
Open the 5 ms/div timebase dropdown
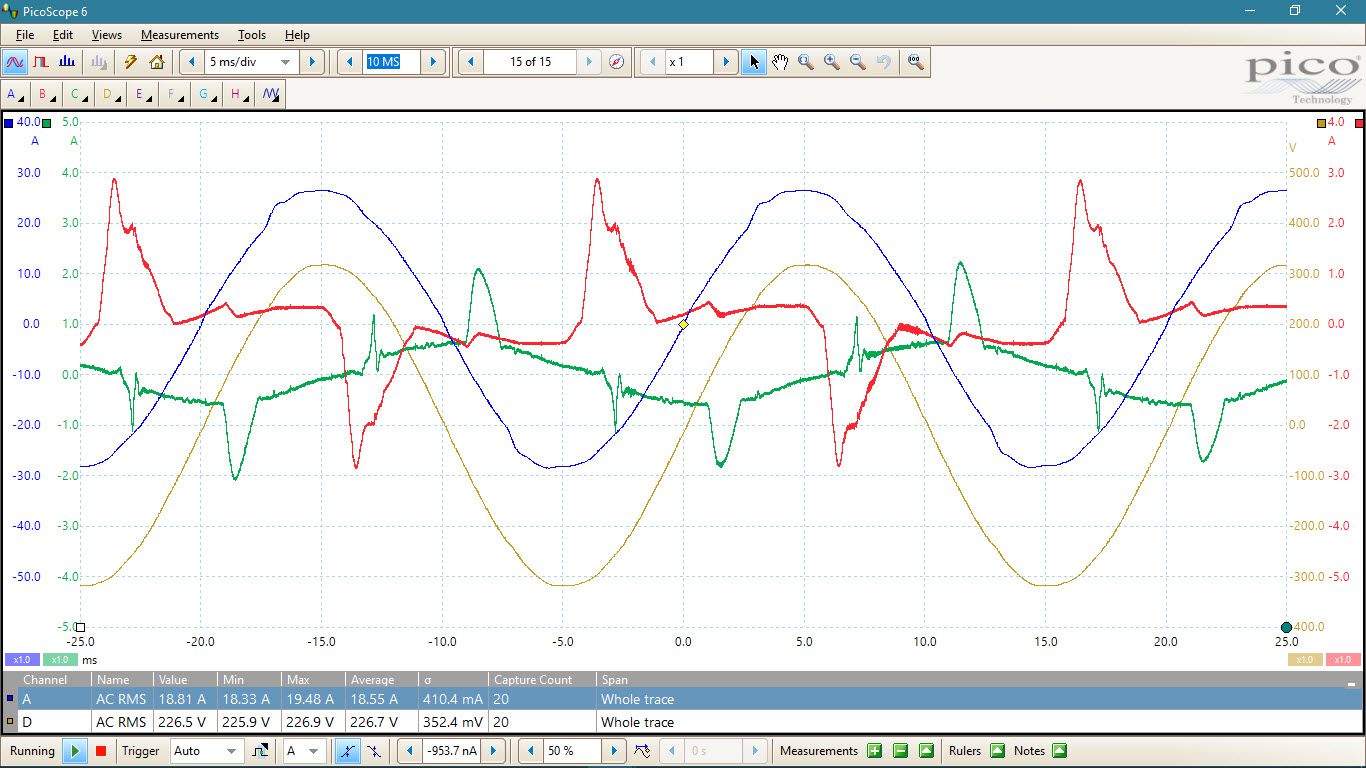pyautogui.click(x=285, y=62)
